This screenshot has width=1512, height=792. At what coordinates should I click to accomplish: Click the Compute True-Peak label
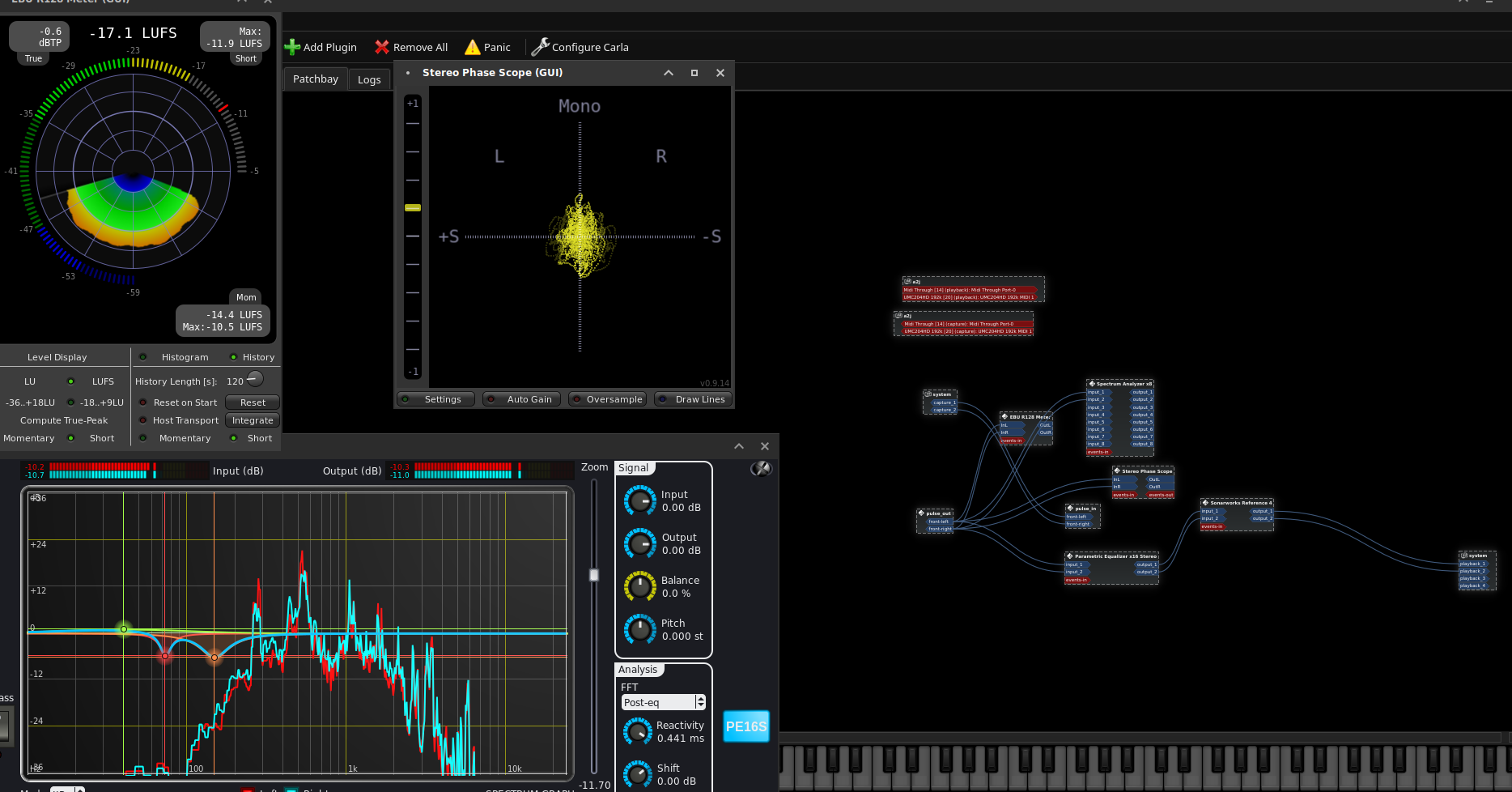click(x=64, y=420)
